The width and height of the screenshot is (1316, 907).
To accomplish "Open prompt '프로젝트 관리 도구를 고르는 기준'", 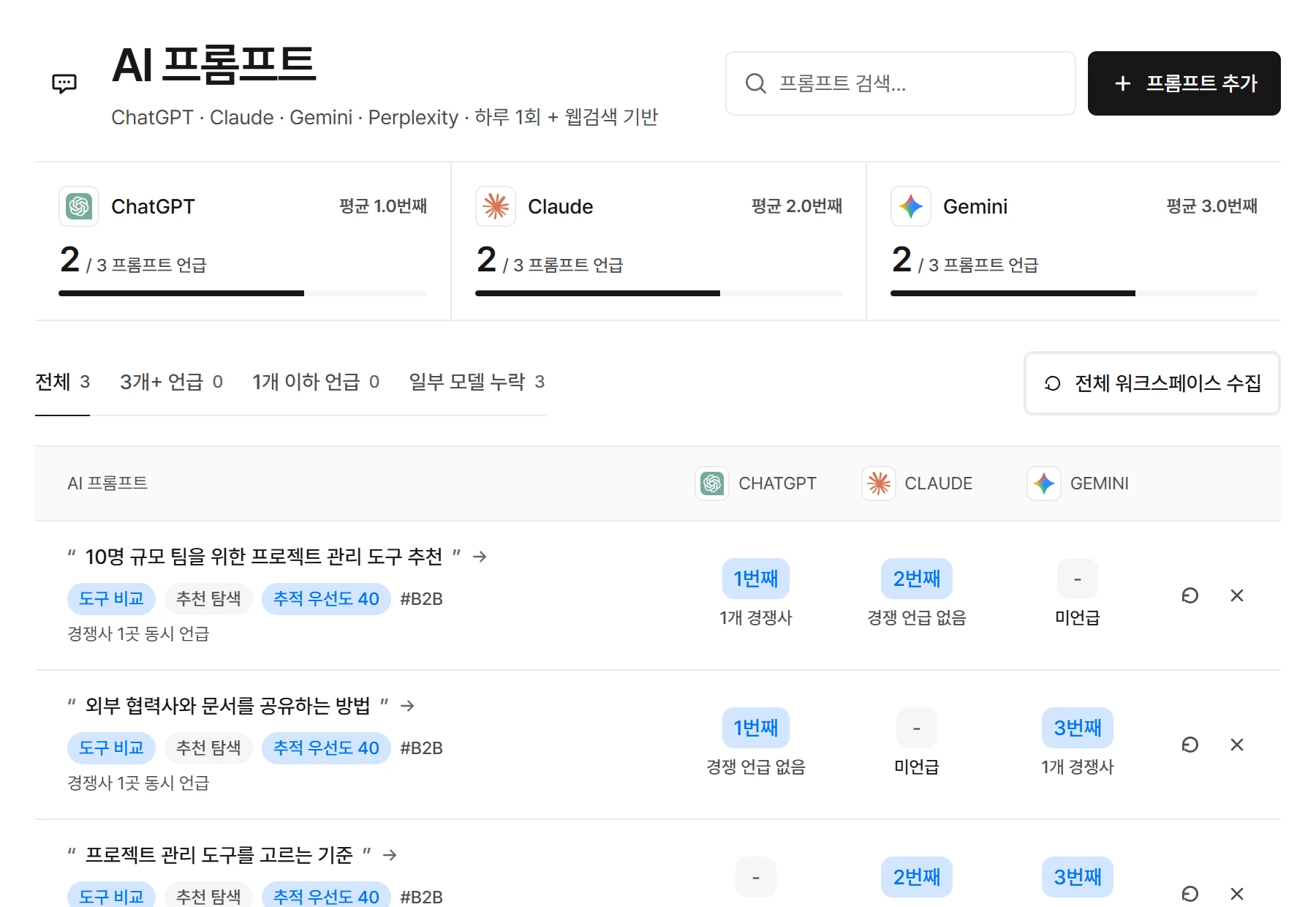I will point(219,855).
